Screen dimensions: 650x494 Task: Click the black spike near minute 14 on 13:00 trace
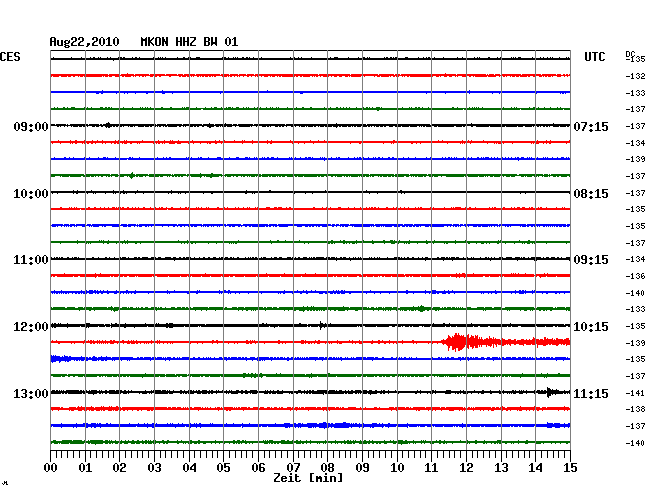551,392
